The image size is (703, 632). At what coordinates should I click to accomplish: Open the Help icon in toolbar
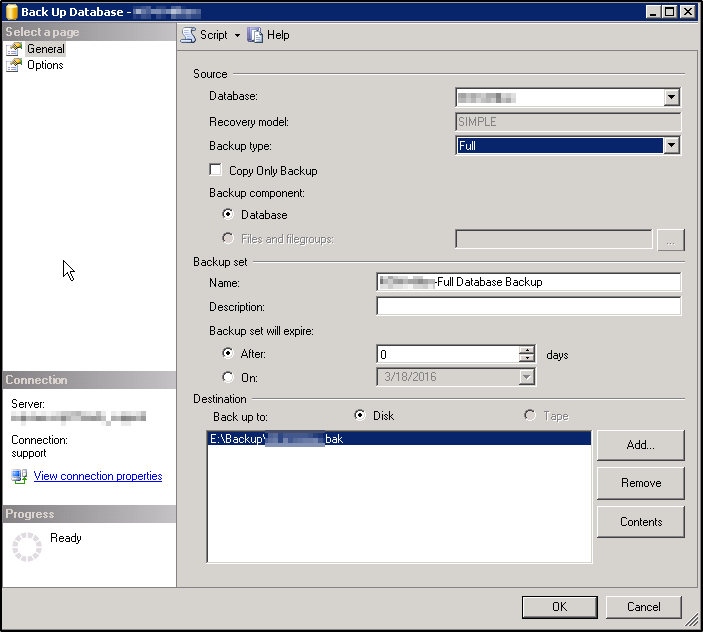pyautogui.click(x=255, y=35)
